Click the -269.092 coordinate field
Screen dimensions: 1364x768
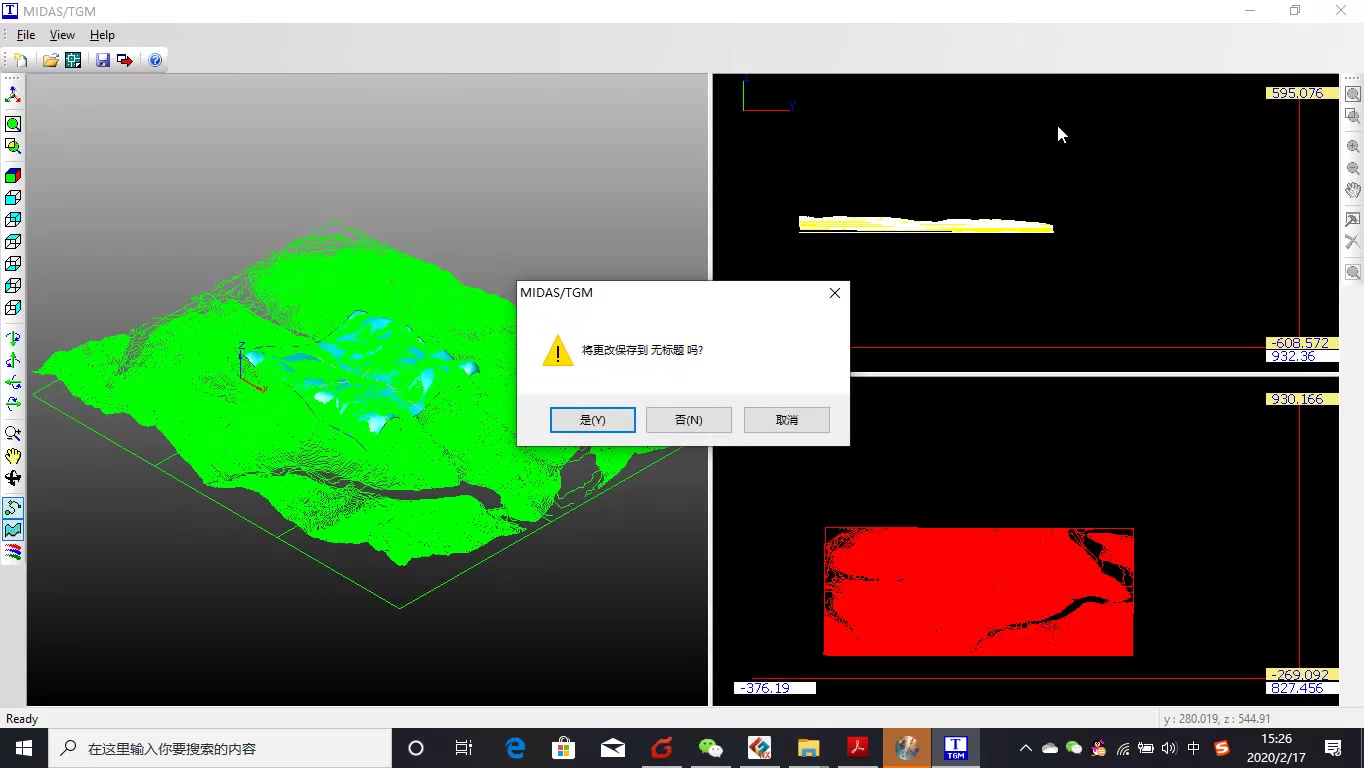(1302, 675)
